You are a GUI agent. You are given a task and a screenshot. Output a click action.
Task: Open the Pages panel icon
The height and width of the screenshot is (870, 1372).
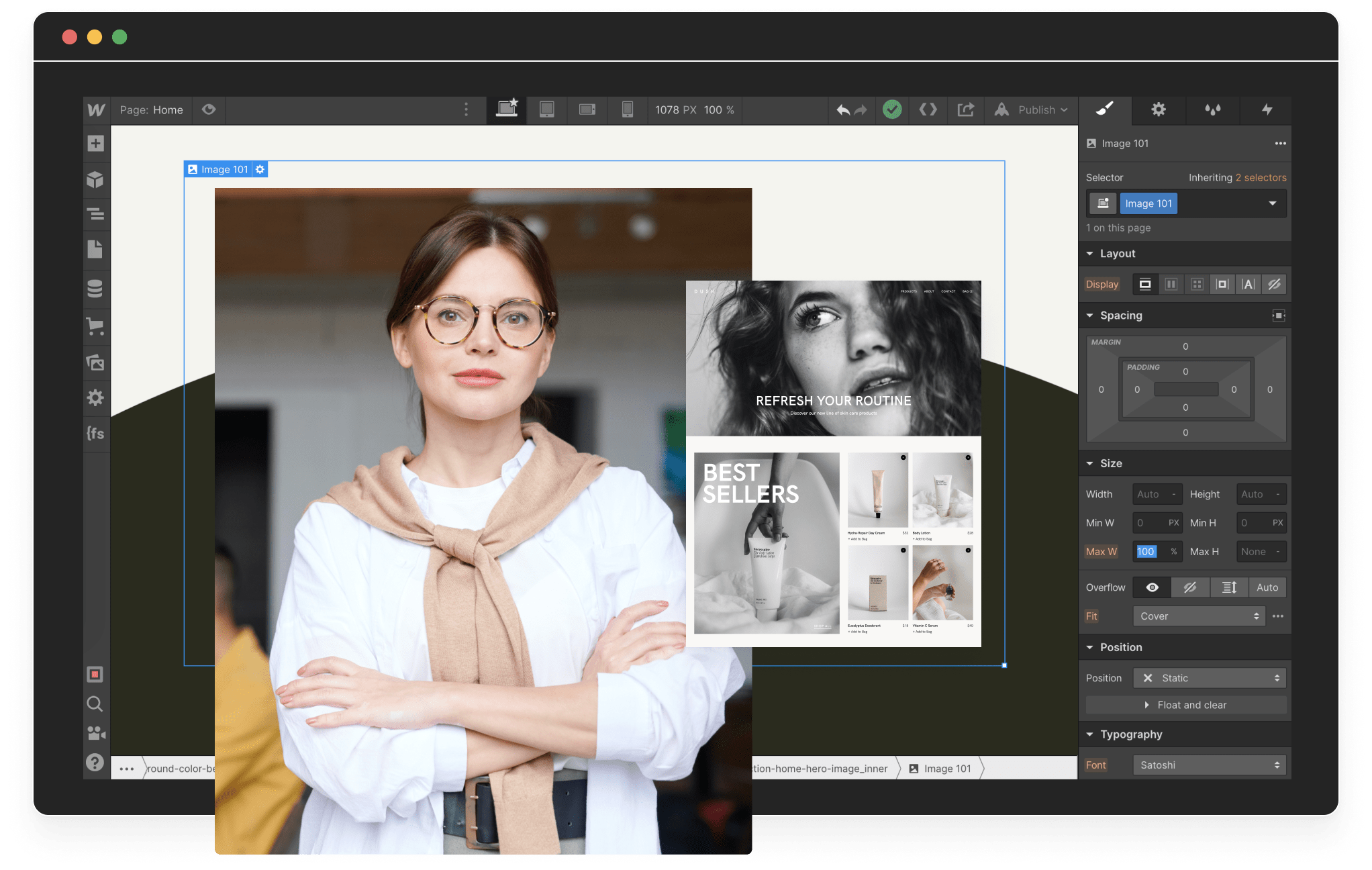[x=95, y=250]
